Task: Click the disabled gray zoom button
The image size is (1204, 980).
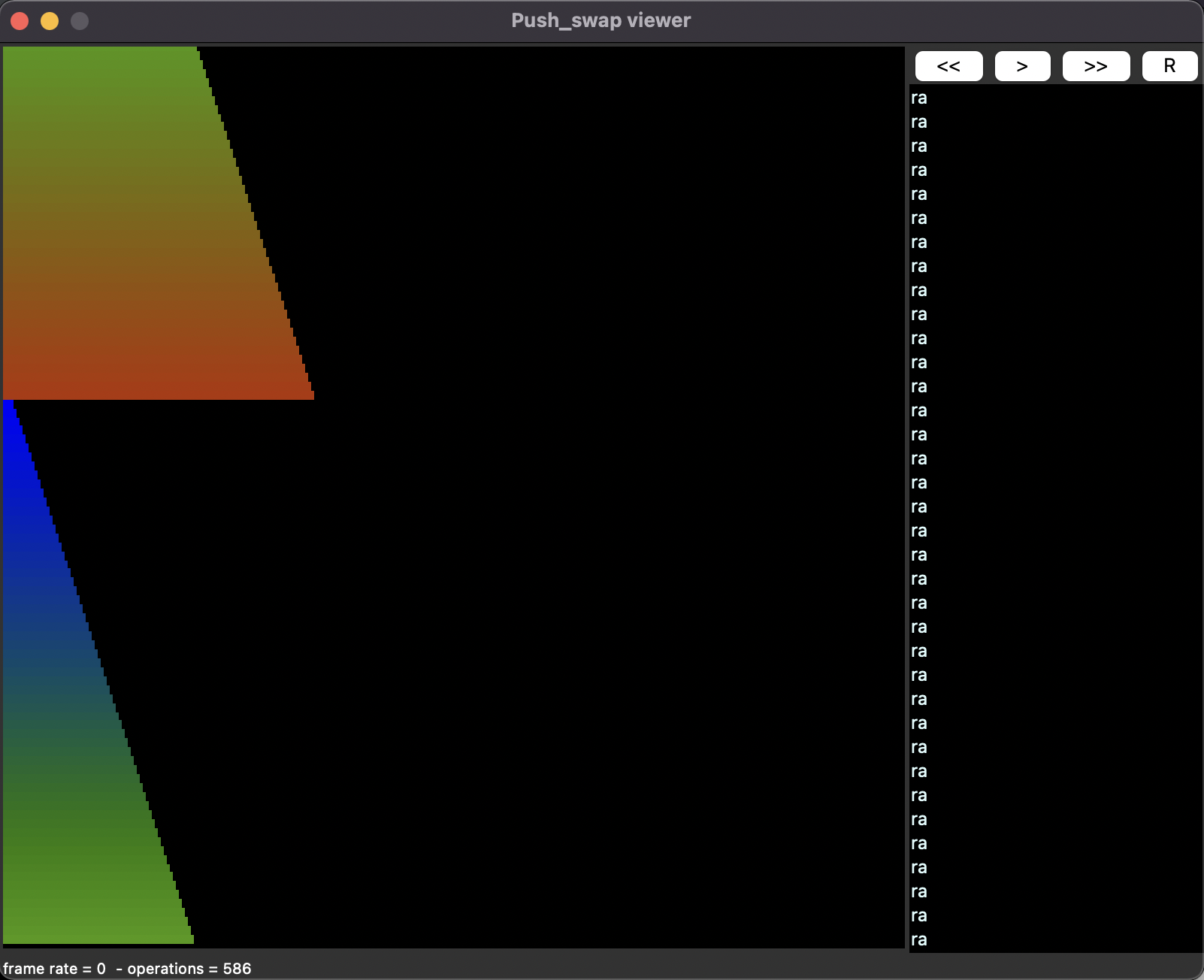Action: click(80, 21)
